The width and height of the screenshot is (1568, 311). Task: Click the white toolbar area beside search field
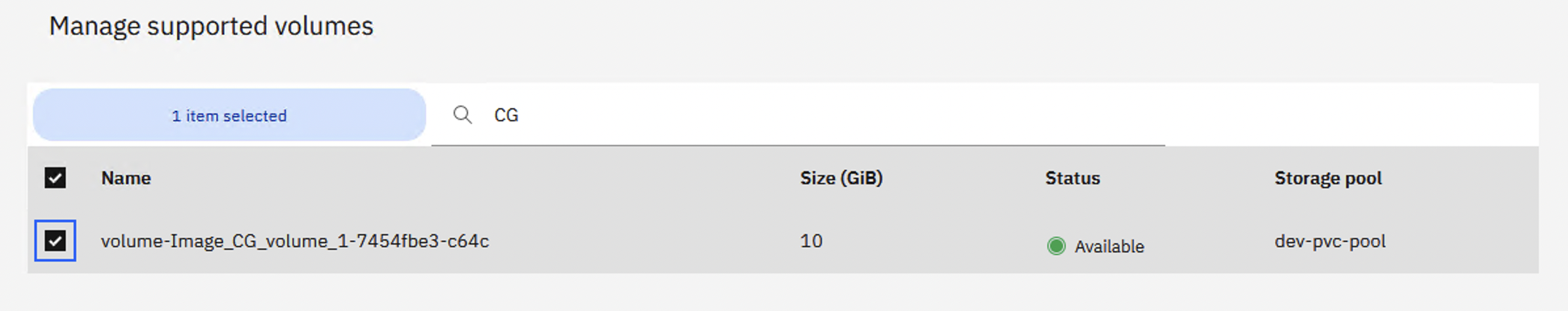click(1350, 115)
